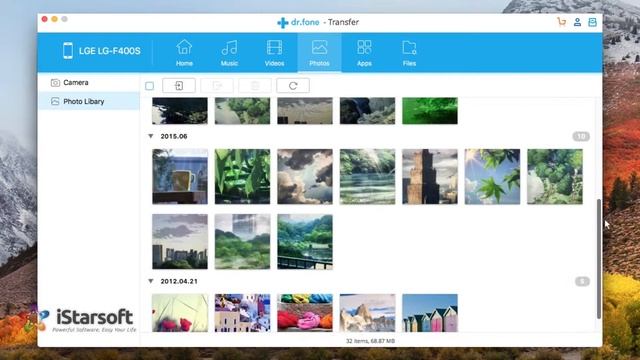Click the feedback icon in title bar
Viewport: 640px width, 360px height.
592,22
